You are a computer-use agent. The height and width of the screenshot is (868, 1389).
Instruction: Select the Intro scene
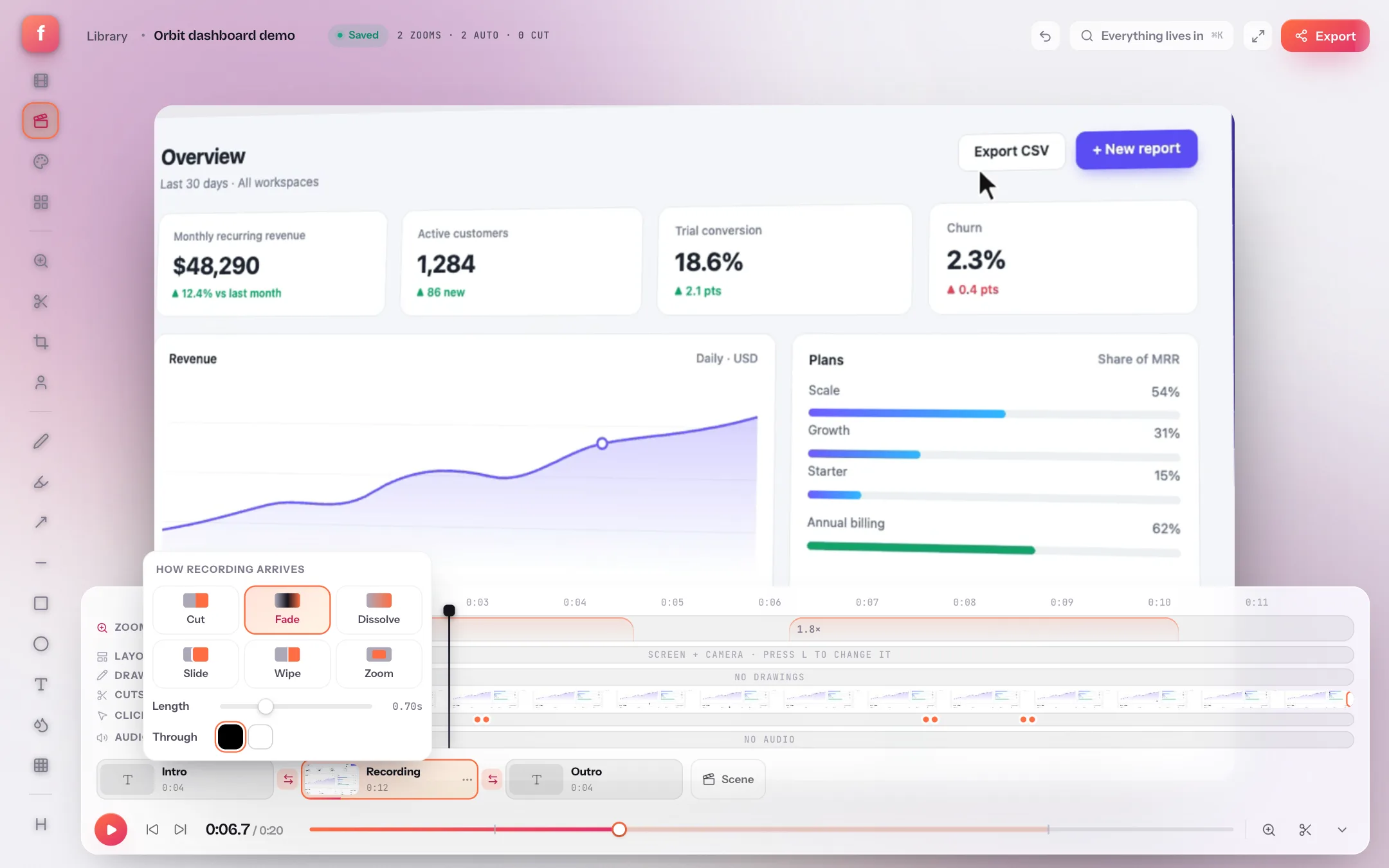click(x=185, y=779)
